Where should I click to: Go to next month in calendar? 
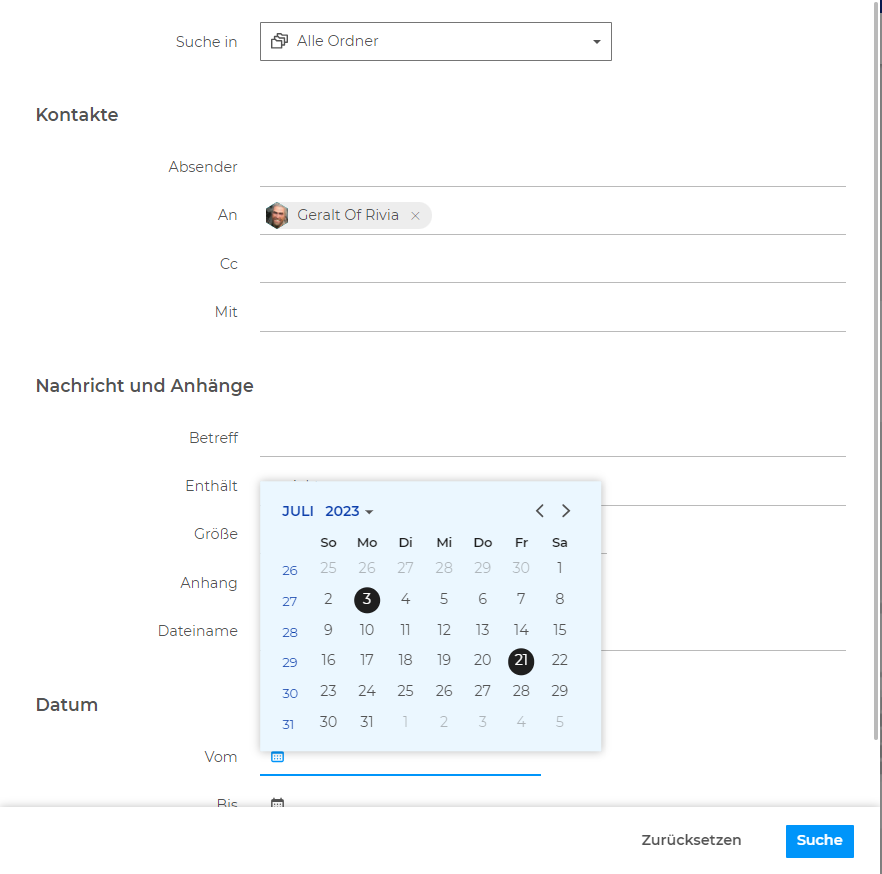pos(566,511)
